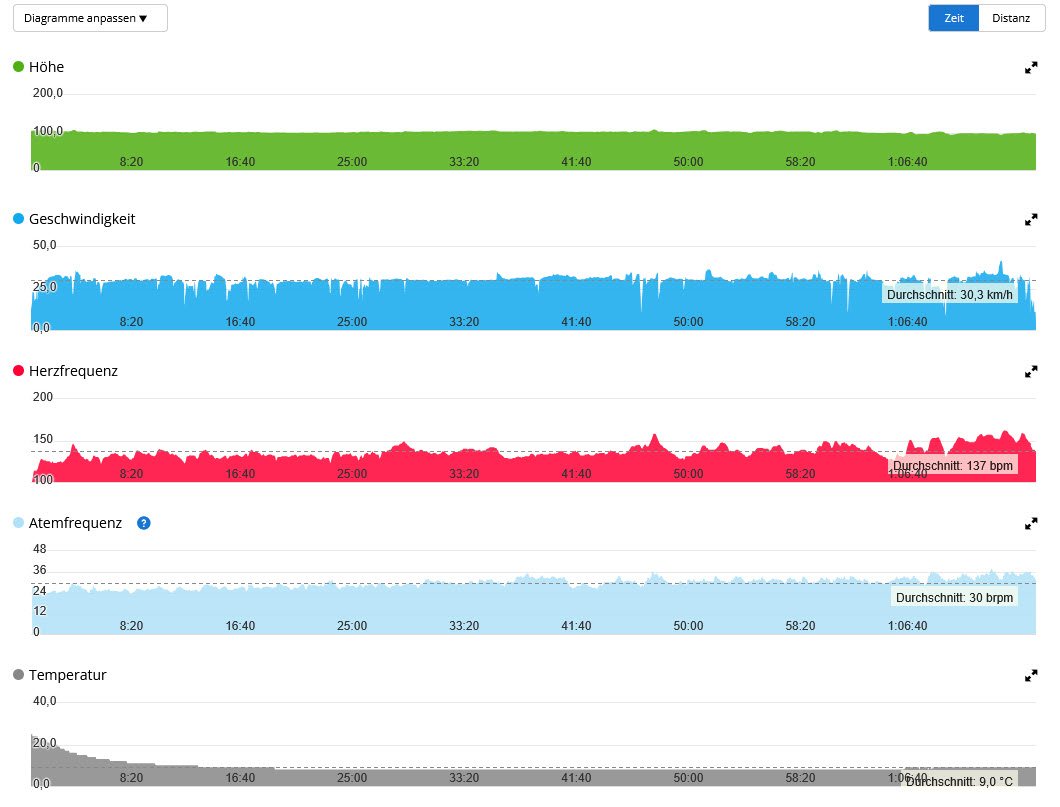Open the Atemfrequenz help question mark
The image size is (1060, 807).
coord(144,523)
